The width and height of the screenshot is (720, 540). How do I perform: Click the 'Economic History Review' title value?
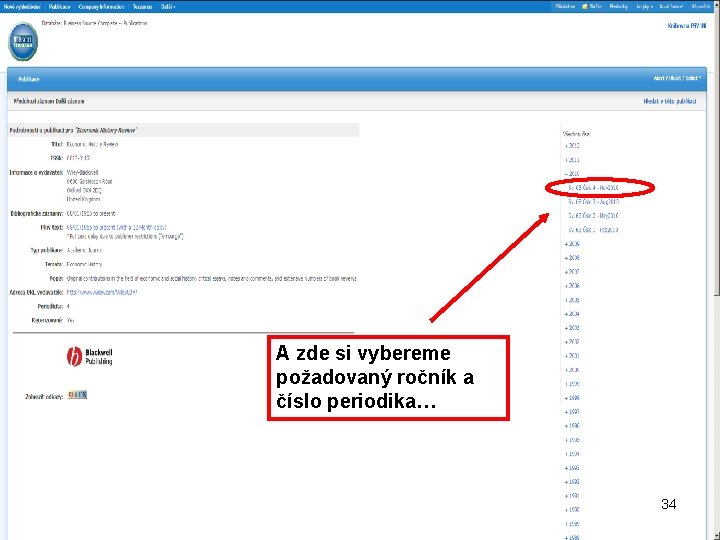coord(92,144)
